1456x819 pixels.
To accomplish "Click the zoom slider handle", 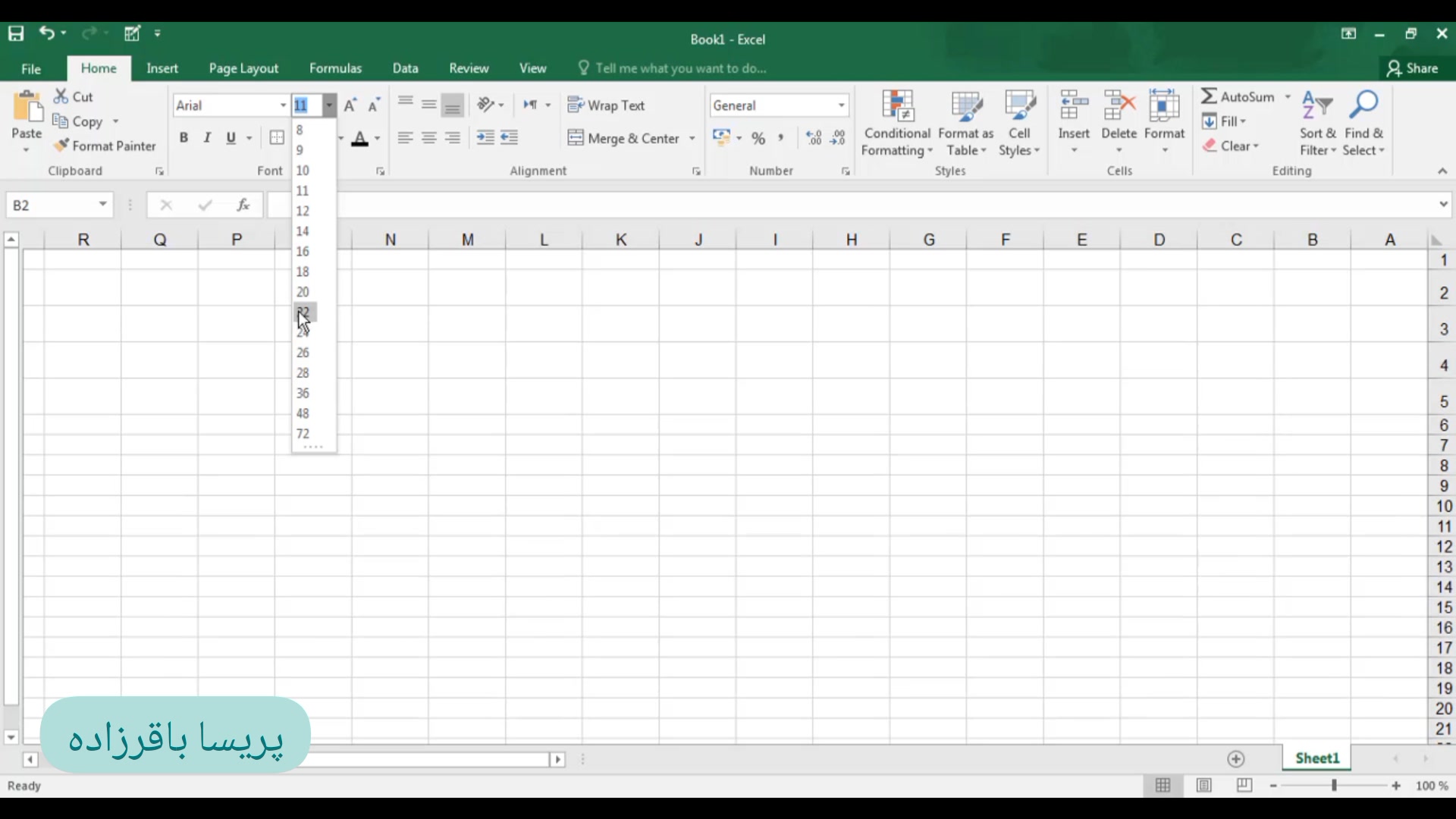I will click(x=1334, y=786).
